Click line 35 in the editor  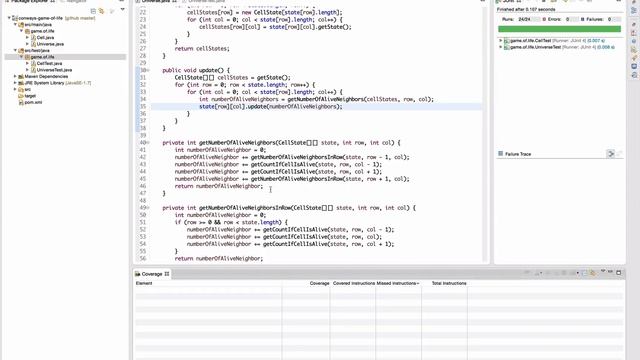tap(316, 107)
